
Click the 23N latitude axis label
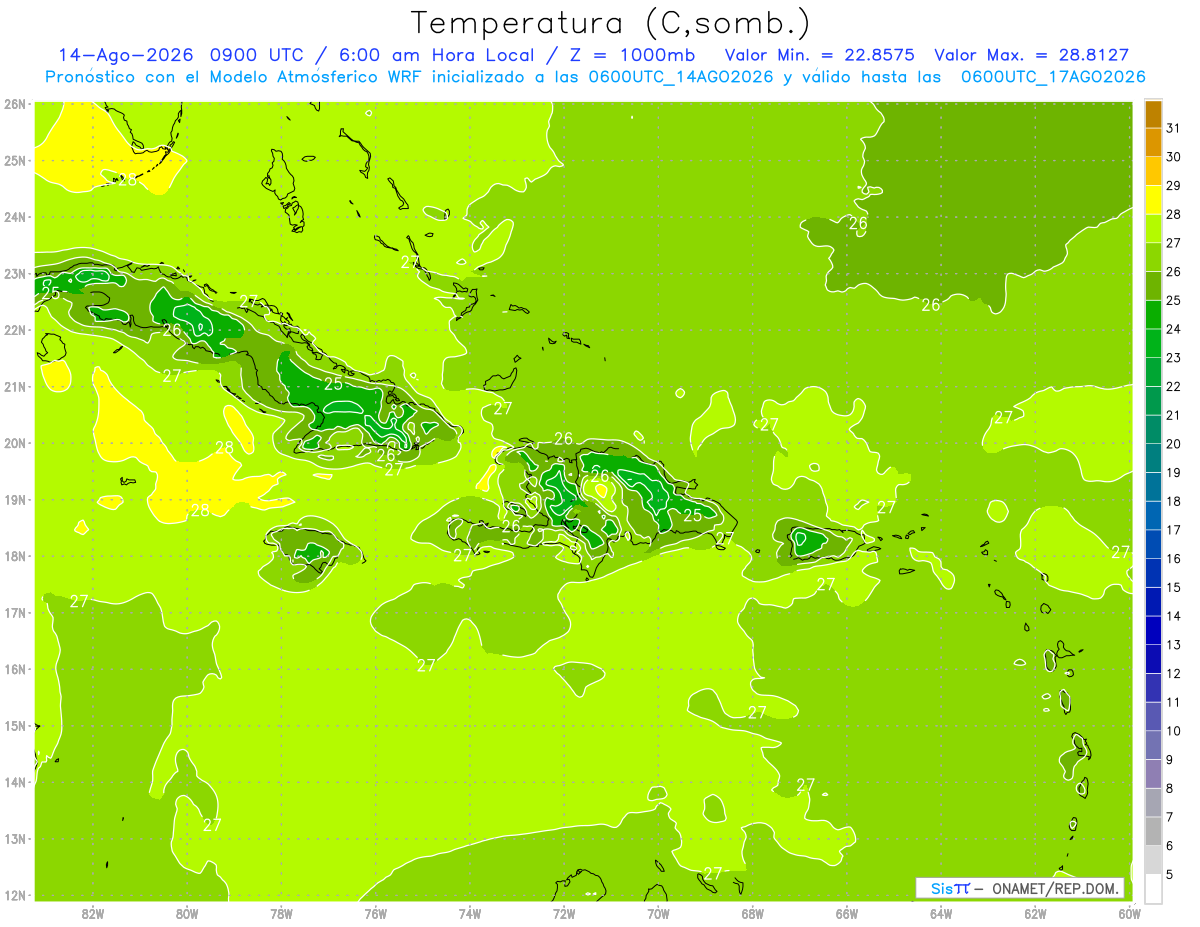[14, 274]
